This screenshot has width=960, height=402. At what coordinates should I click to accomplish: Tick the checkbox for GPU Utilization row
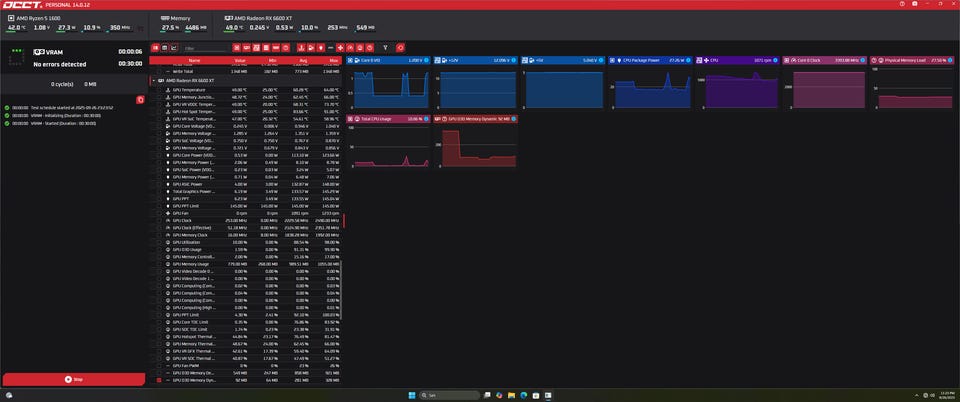(x=159, y=242)
